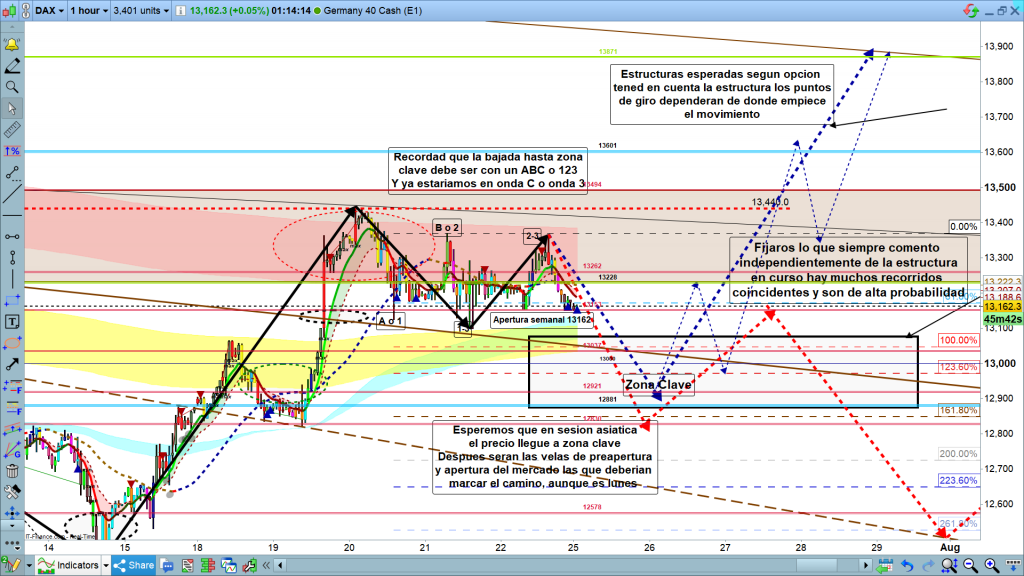1024x576 pixels.
Task: Click the Share button
Action: 134,567
